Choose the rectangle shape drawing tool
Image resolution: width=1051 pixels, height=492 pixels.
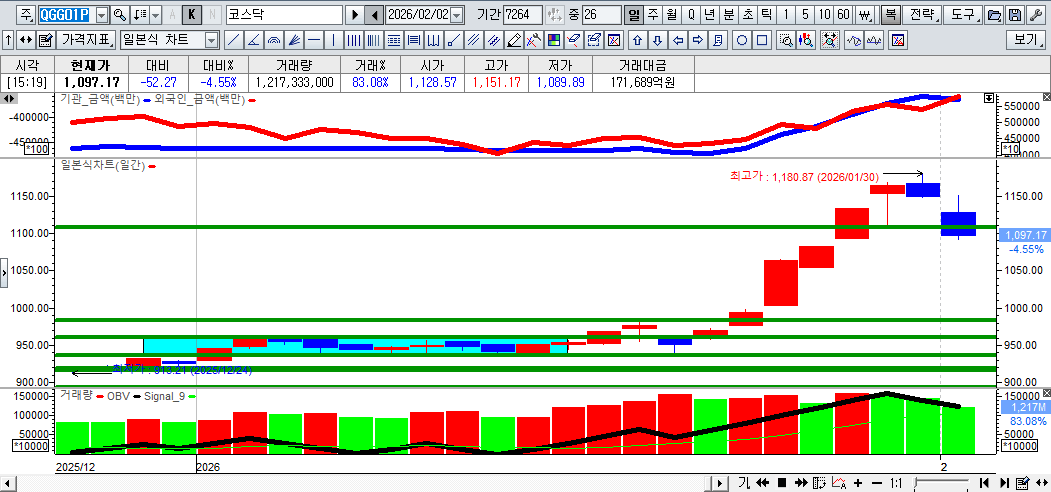(x=762, y=40)
